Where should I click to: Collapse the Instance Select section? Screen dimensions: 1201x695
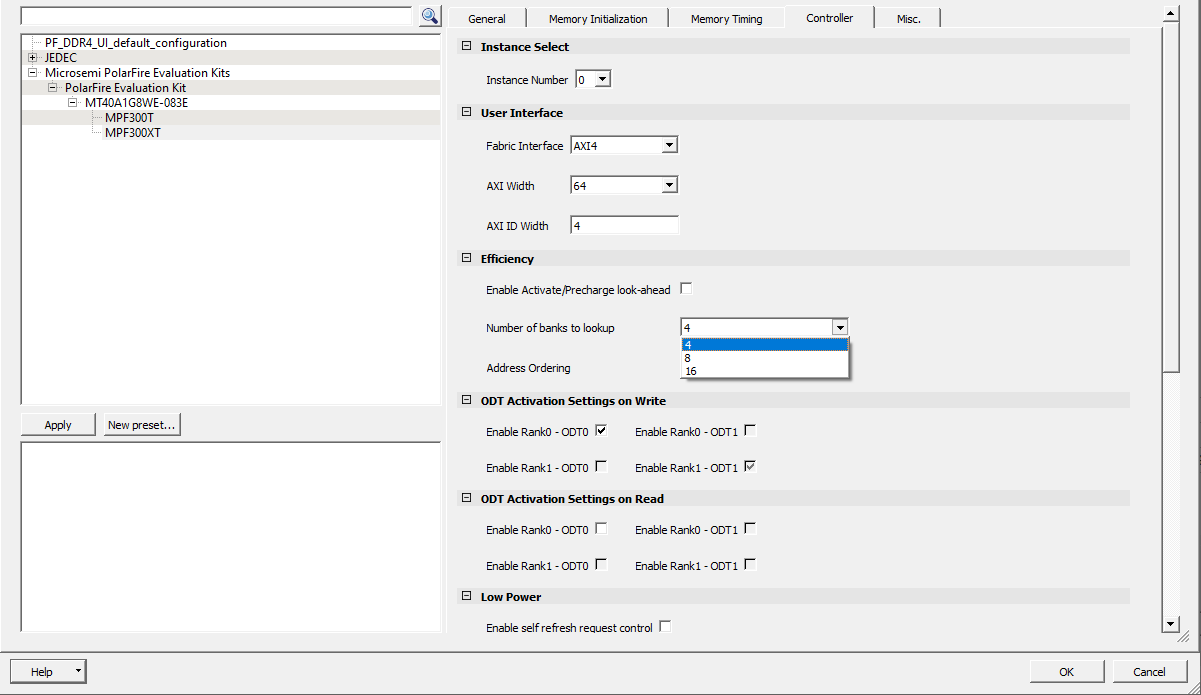(467, 46)
